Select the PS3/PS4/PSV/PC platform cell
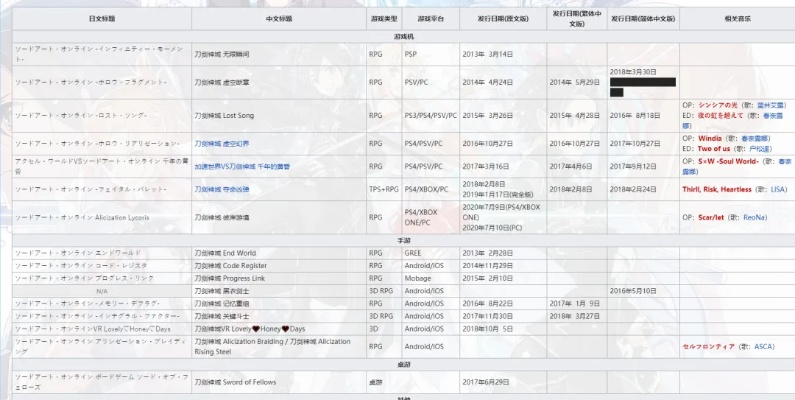This screenshot has width=795, height=400. pos(430,116)
